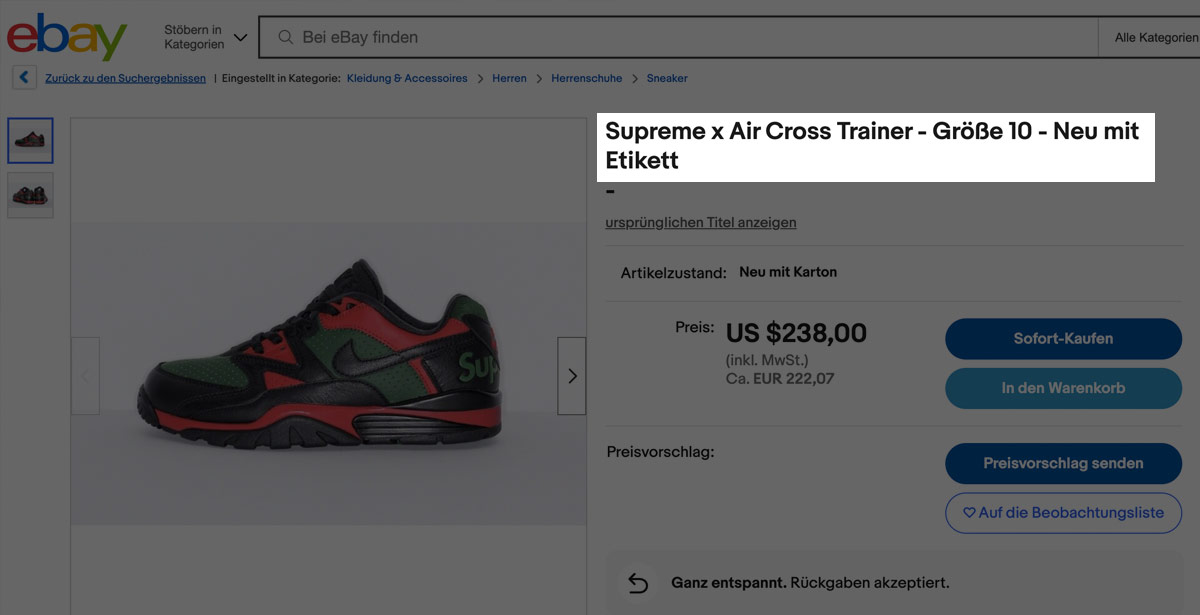Viewport: 1200px width, 615px height.
Task: Open the Stöbern in Kategorien dropdown
Action: tap(206, 38)
